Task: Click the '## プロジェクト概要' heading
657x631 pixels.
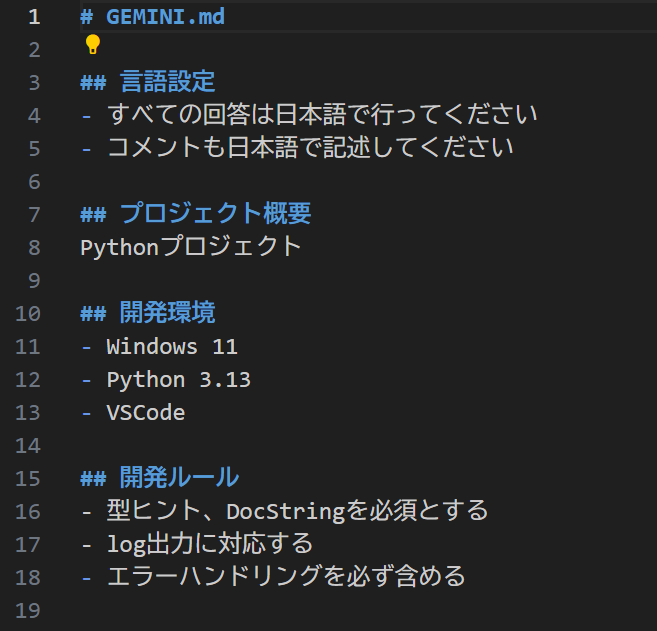Action: pyautogui.click(x=196, y=213)
